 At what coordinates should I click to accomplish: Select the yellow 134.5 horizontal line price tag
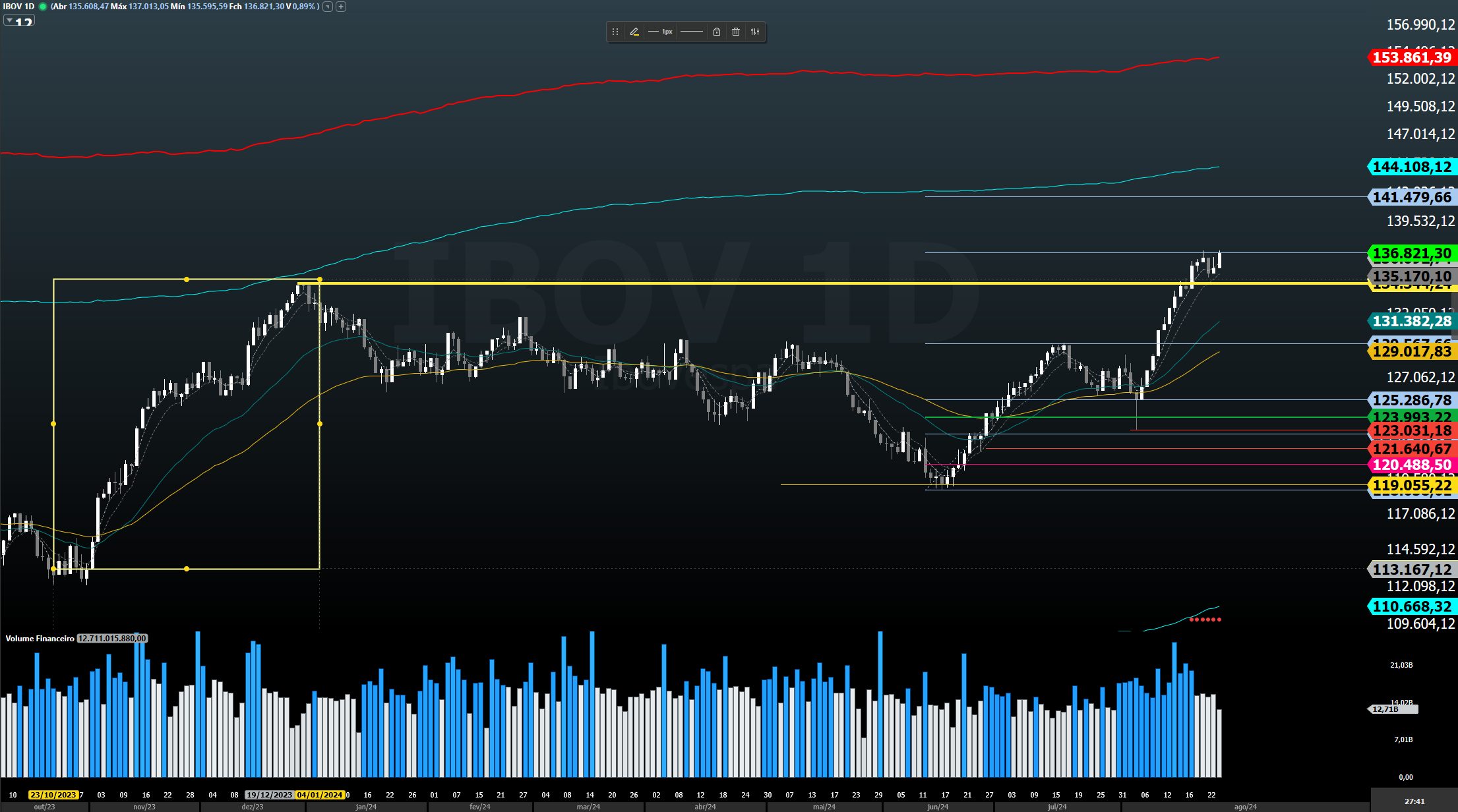1411,287
